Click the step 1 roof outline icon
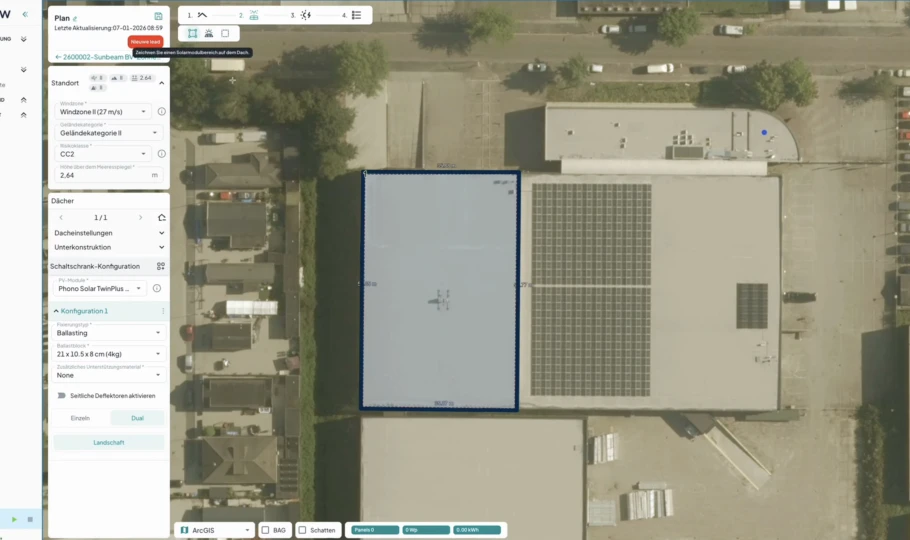The height and width of the screenshot is (540, 910). 202,15
